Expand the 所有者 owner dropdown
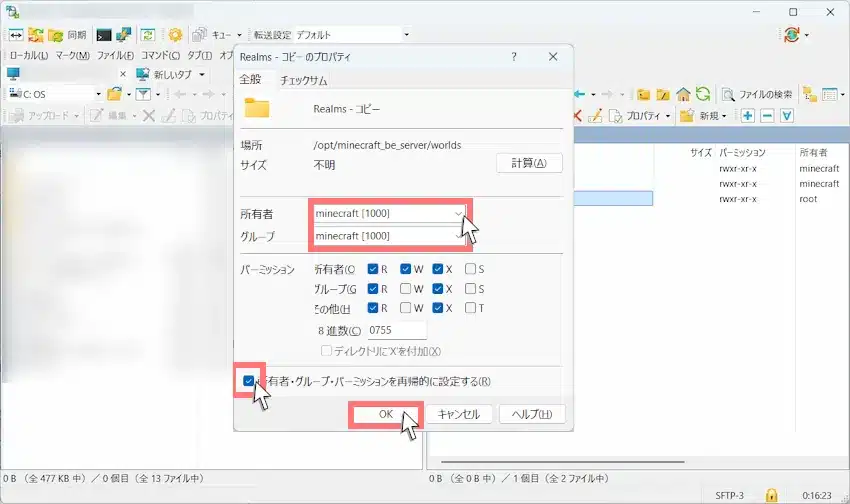Screen dimensions: 850x504 pyautogui.click(x=459, y=213)
